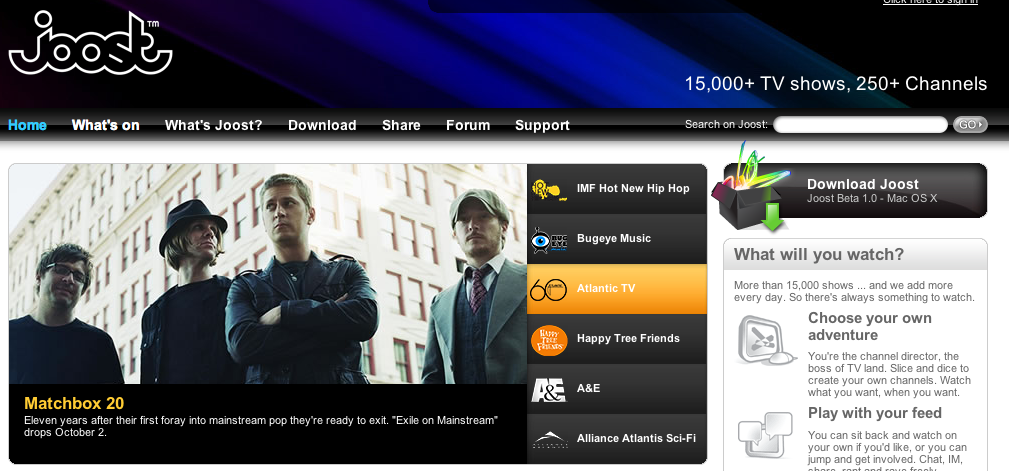This screenshot has width=1009, height=471.
Task: Focus the Search on Joost field
Action: coord(860,124)
